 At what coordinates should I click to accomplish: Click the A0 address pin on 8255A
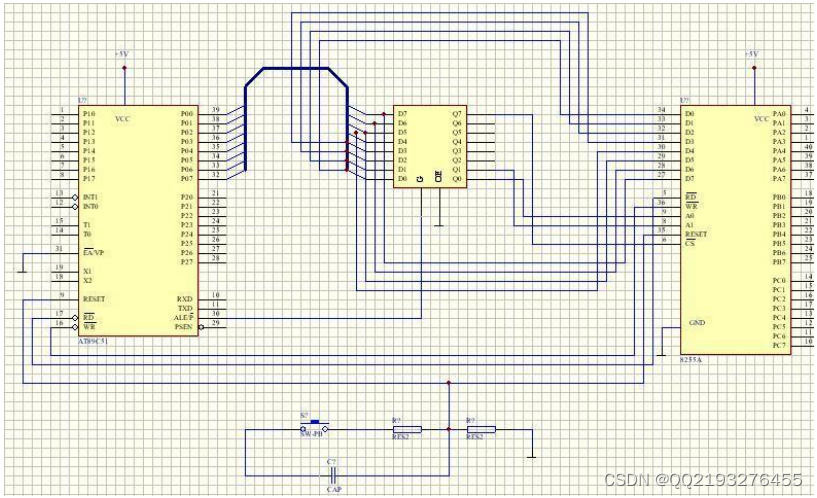[x=689, y=216]
